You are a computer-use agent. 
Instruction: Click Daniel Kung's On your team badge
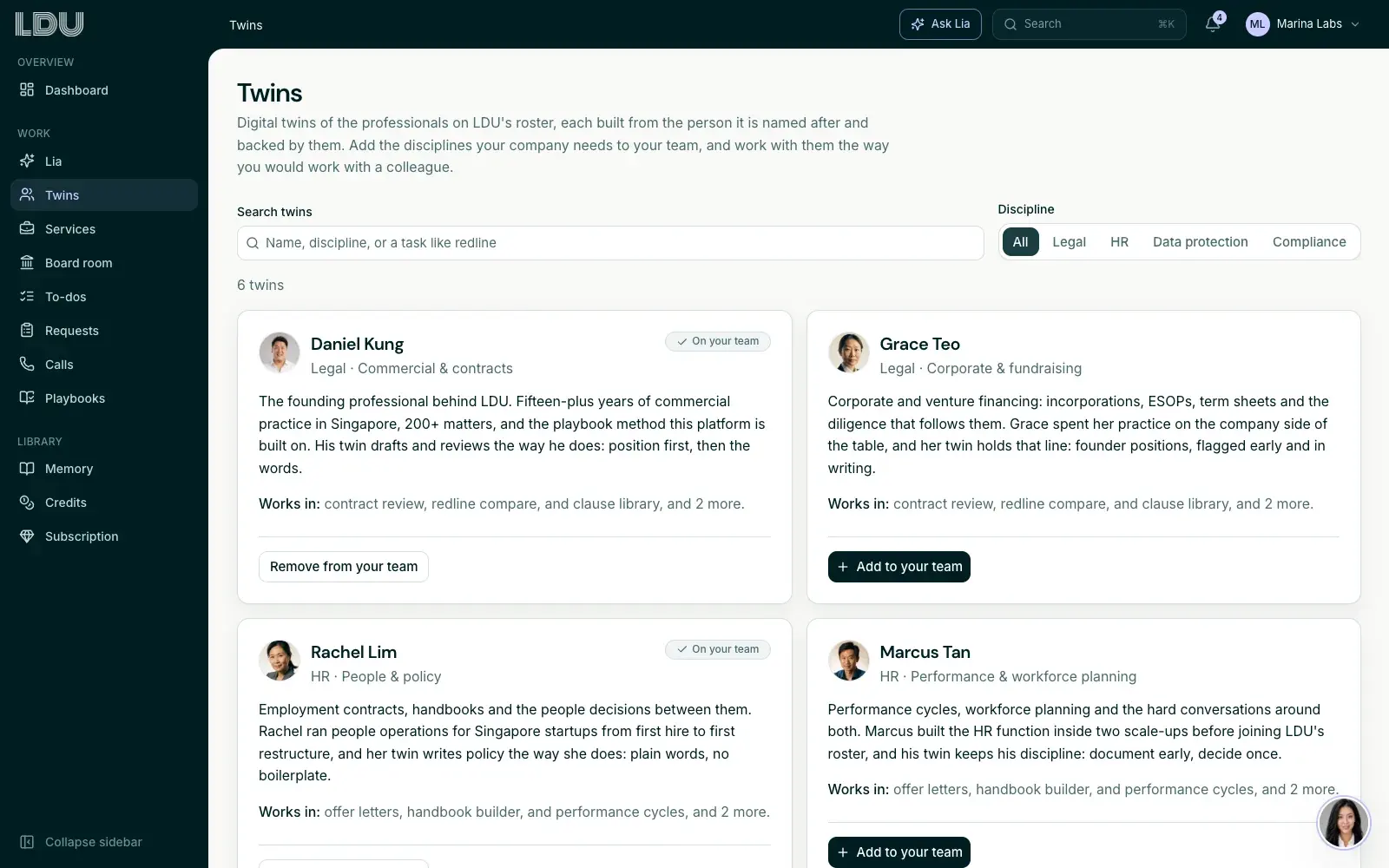coord(718,341)
